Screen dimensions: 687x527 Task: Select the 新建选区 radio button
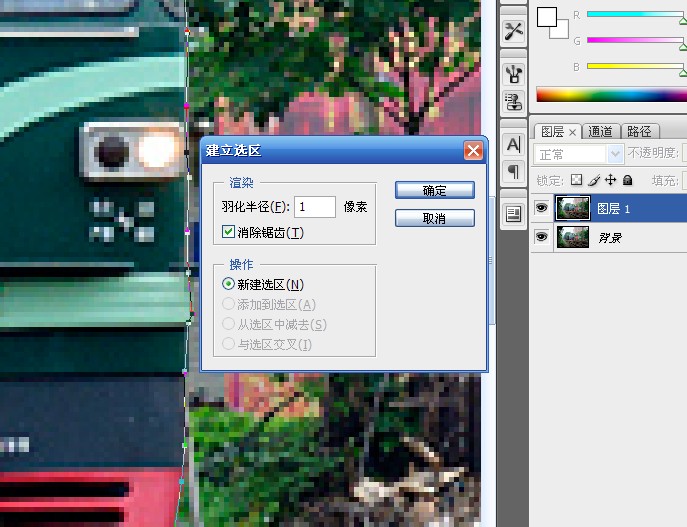click(229, 284)
